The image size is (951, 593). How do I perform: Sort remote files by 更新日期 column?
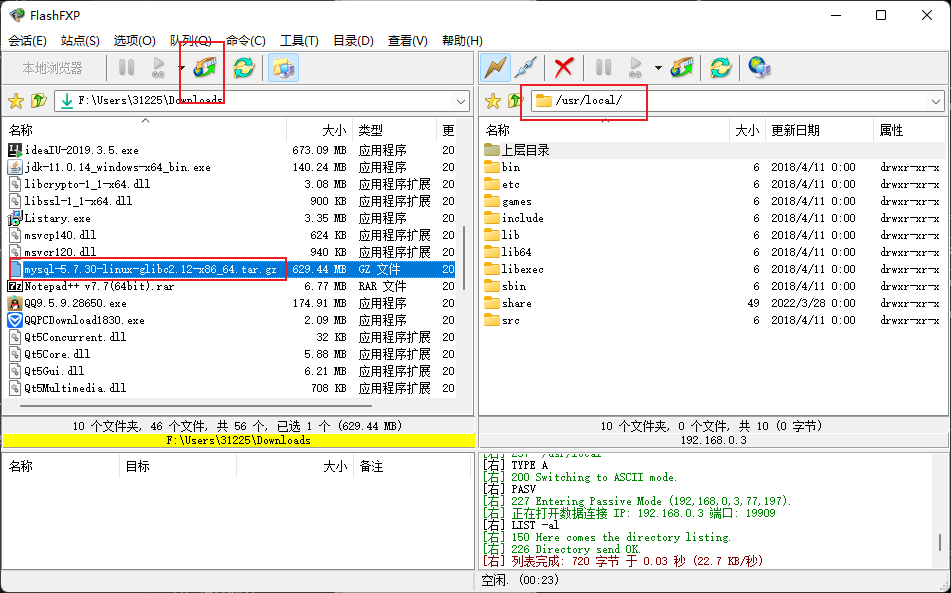(x=819, y=130)
